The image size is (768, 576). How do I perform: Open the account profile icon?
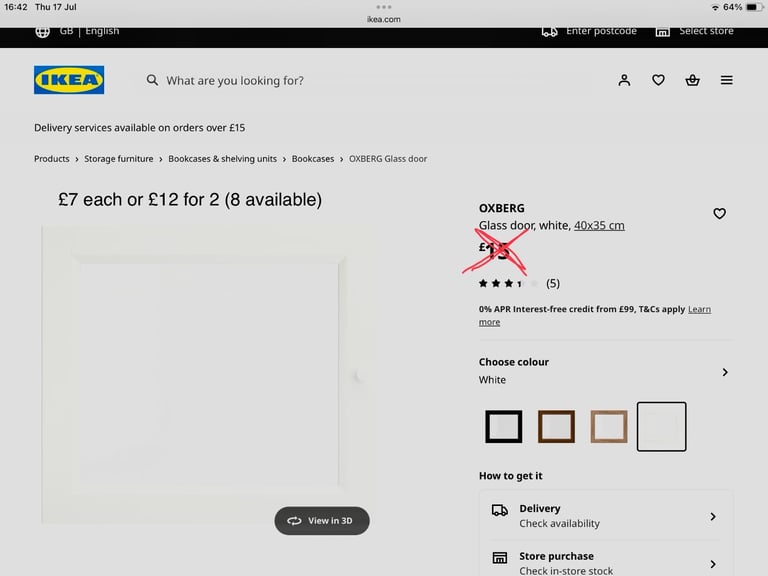click(624, 80)
